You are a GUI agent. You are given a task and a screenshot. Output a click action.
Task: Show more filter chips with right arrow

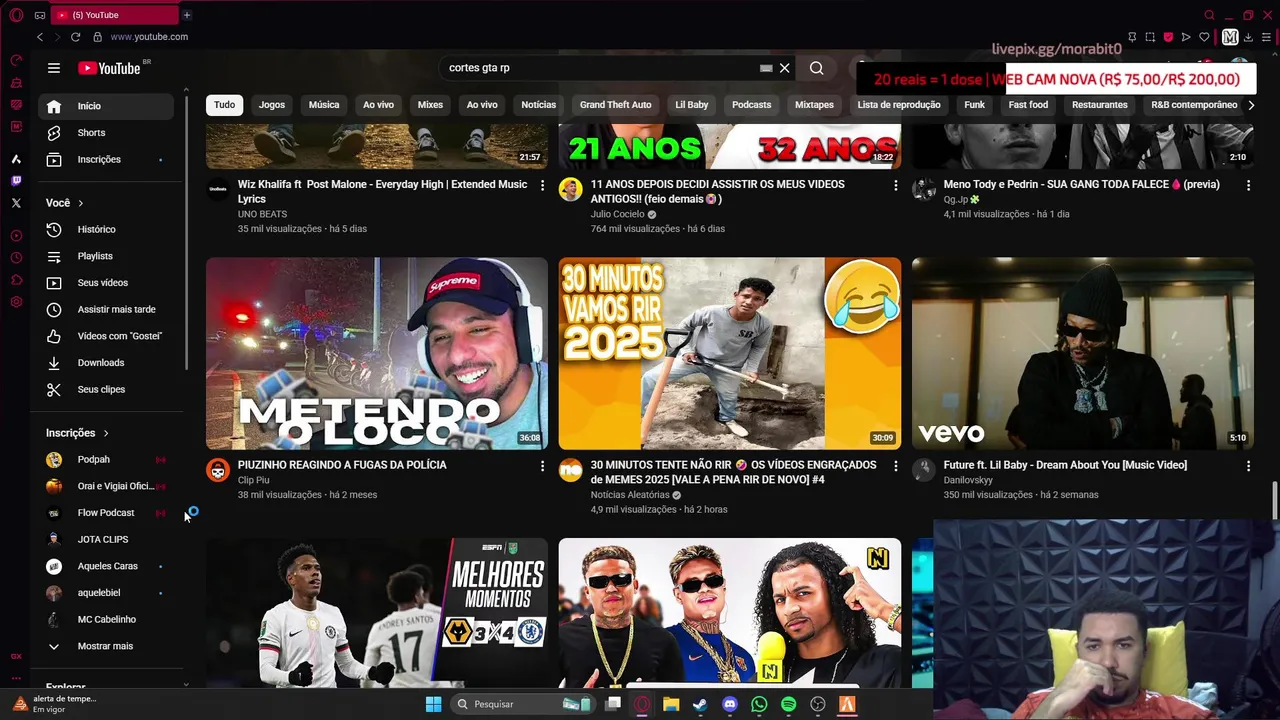tap(1251, 105)
